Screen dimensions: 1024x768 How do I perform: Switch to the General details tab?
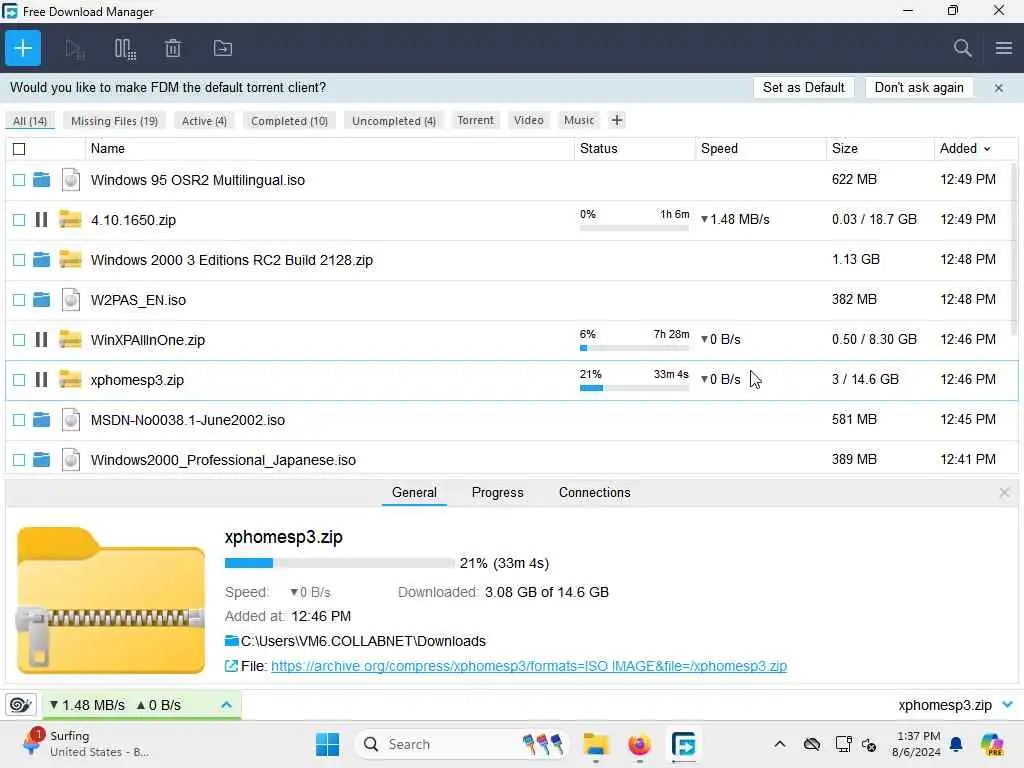coord(414,492)
